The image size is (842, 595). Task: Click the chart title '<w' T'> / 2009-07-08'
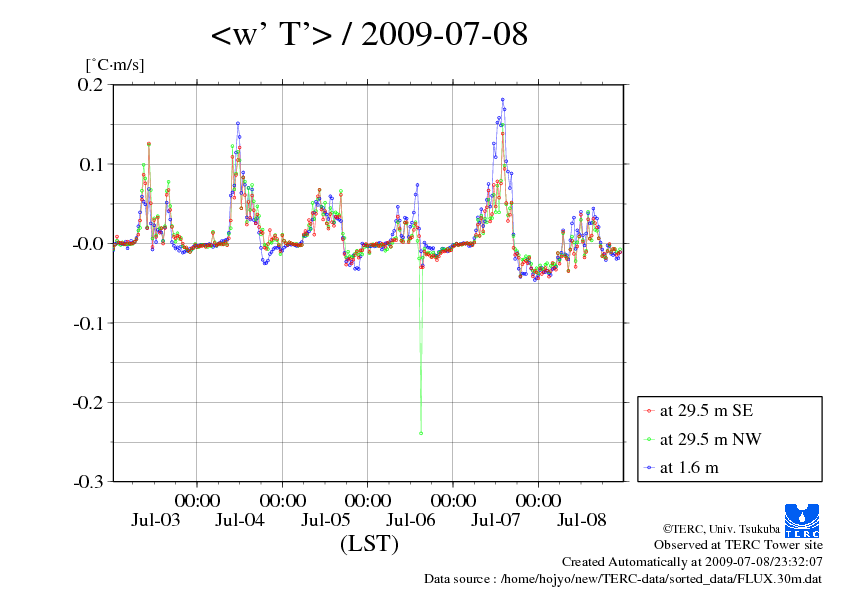369,34
